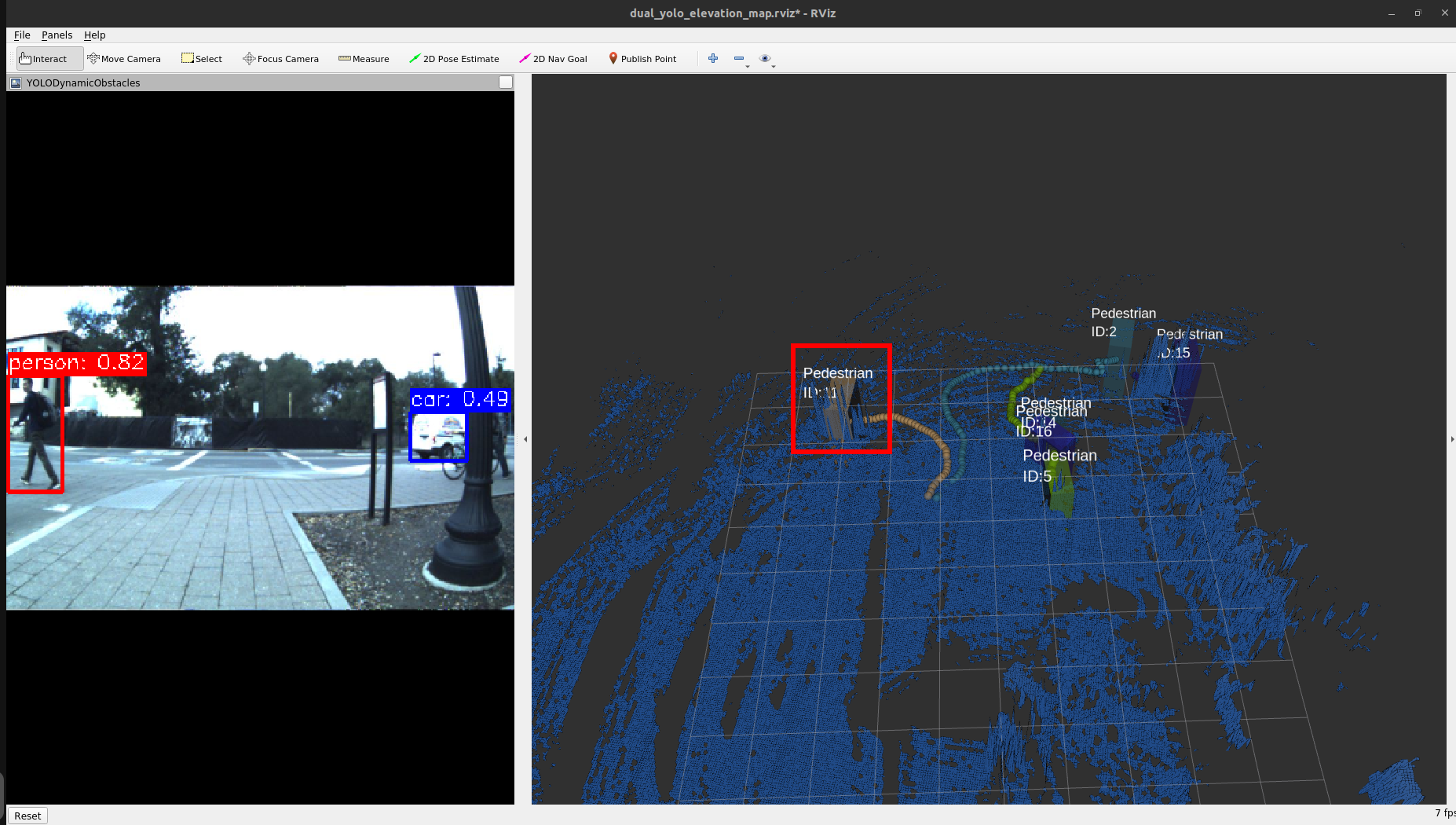Screen dimensions: 1456x825
Task: Click the blue plus add-tool icon
Action: 713,58
